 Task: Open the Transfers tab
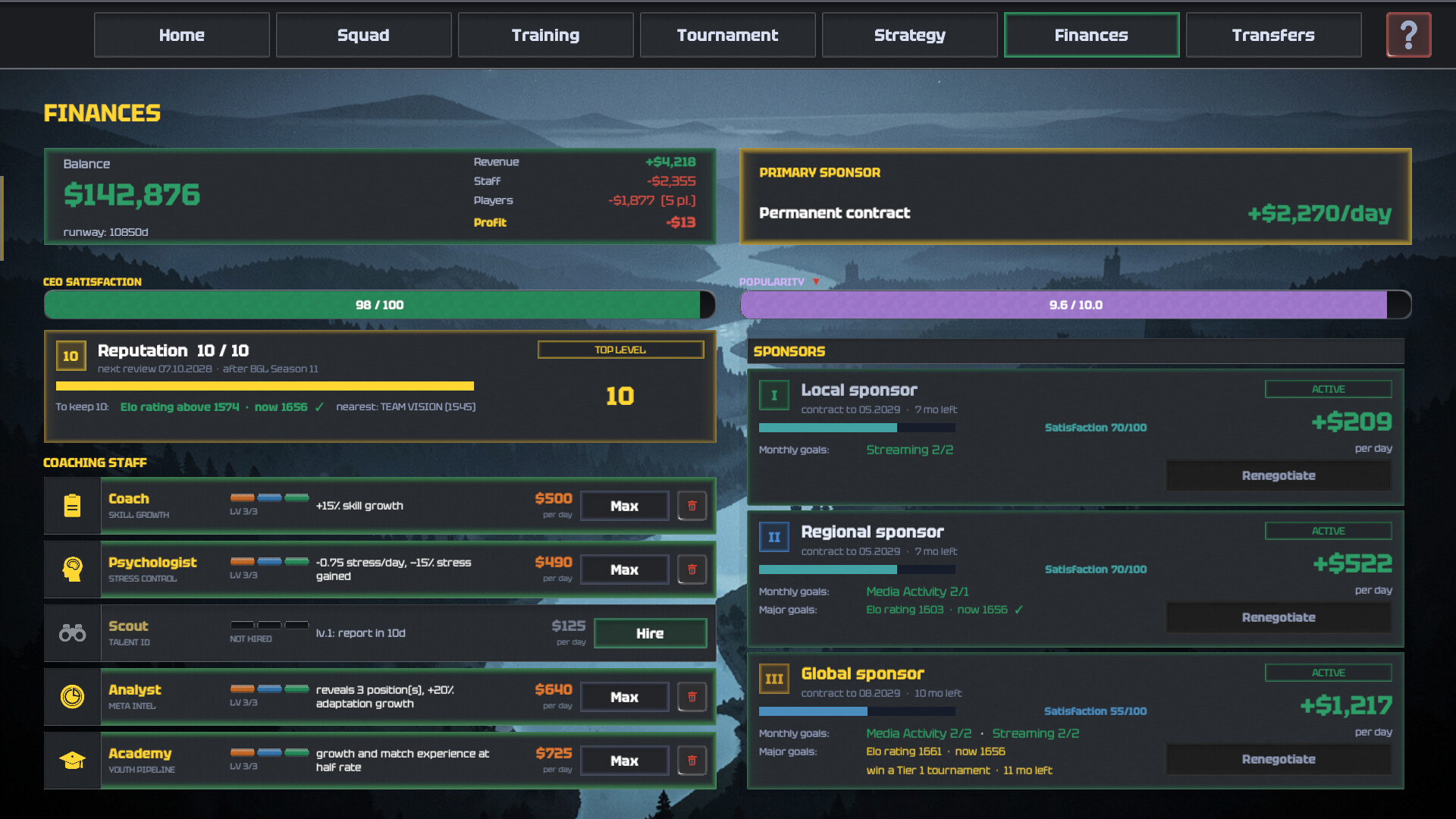click(x=1274, y=35)
